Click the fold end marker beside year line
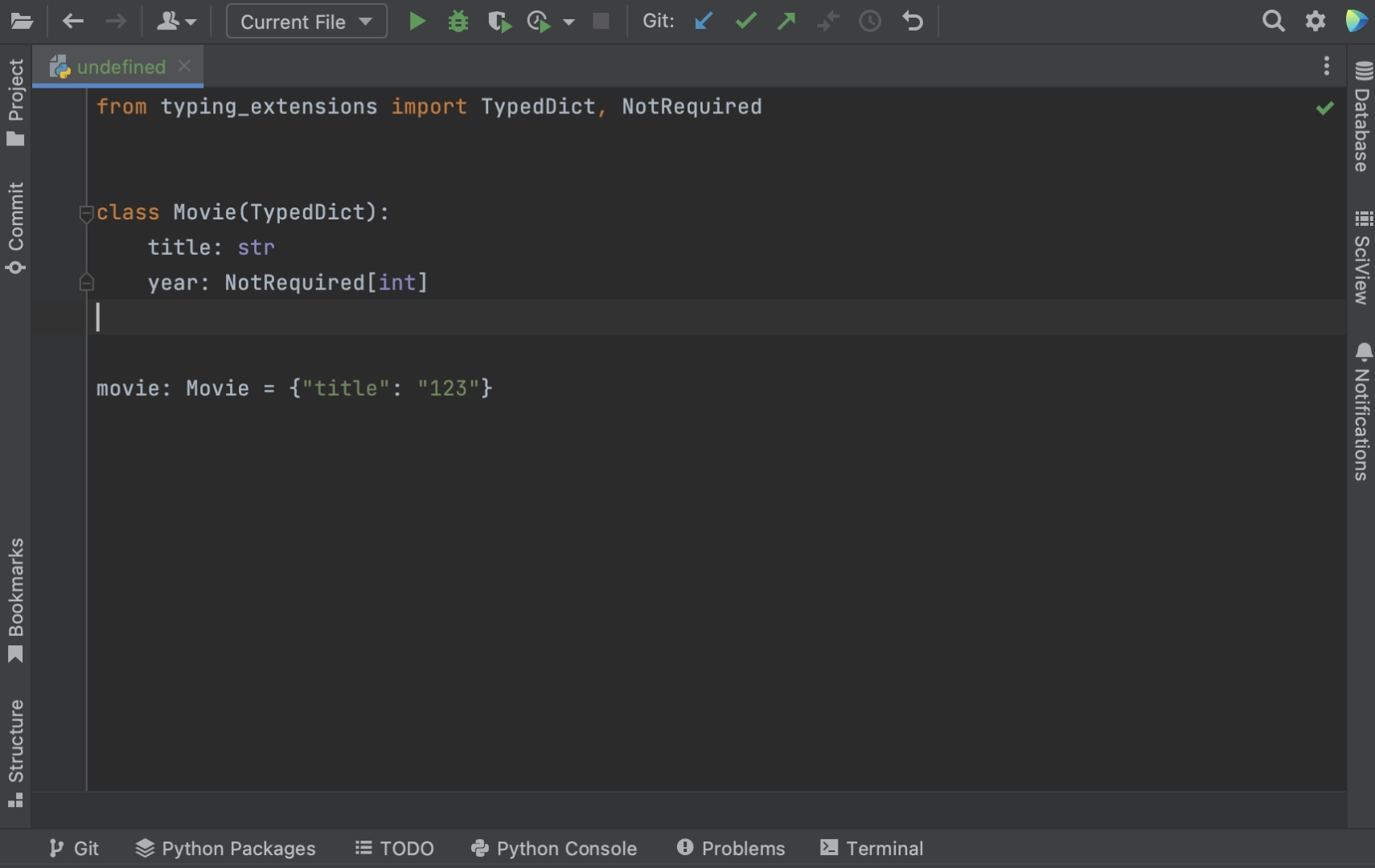1375x868 pixels. click(x=86, y=282)
